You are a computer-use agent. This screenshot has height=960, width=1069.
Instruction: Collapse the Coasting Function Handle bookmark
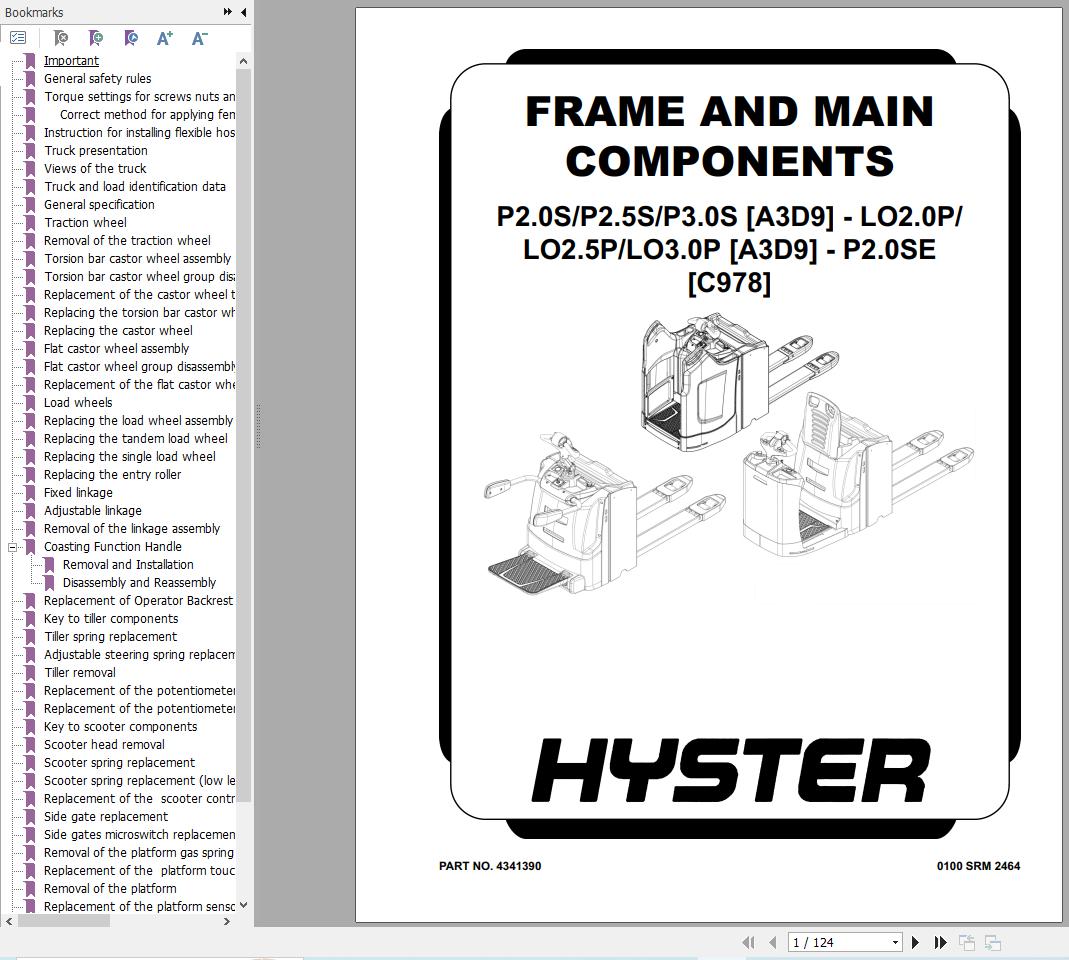[10, 547]
